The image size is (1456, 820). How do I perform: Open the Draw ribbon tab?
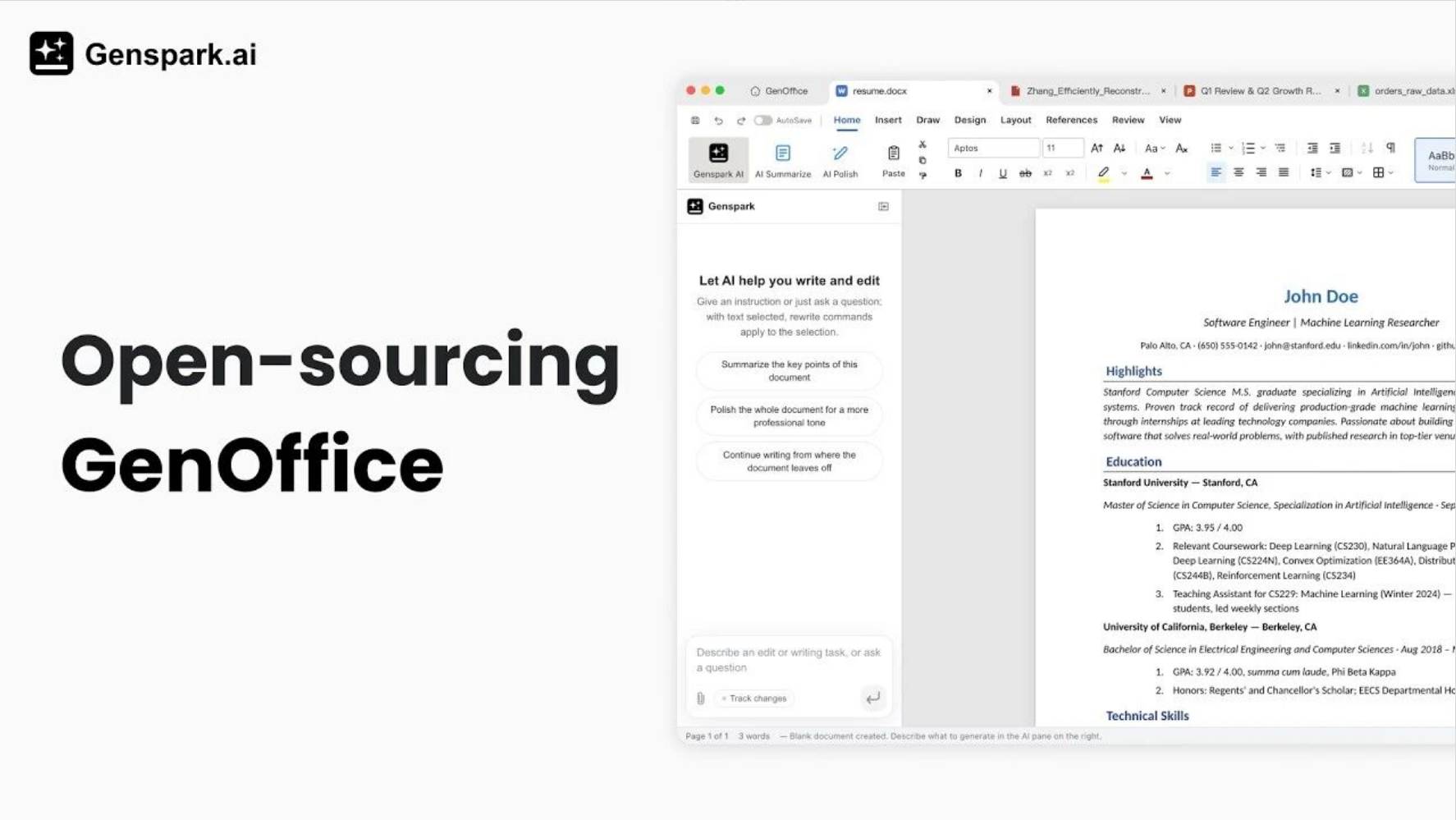(927, 120)
